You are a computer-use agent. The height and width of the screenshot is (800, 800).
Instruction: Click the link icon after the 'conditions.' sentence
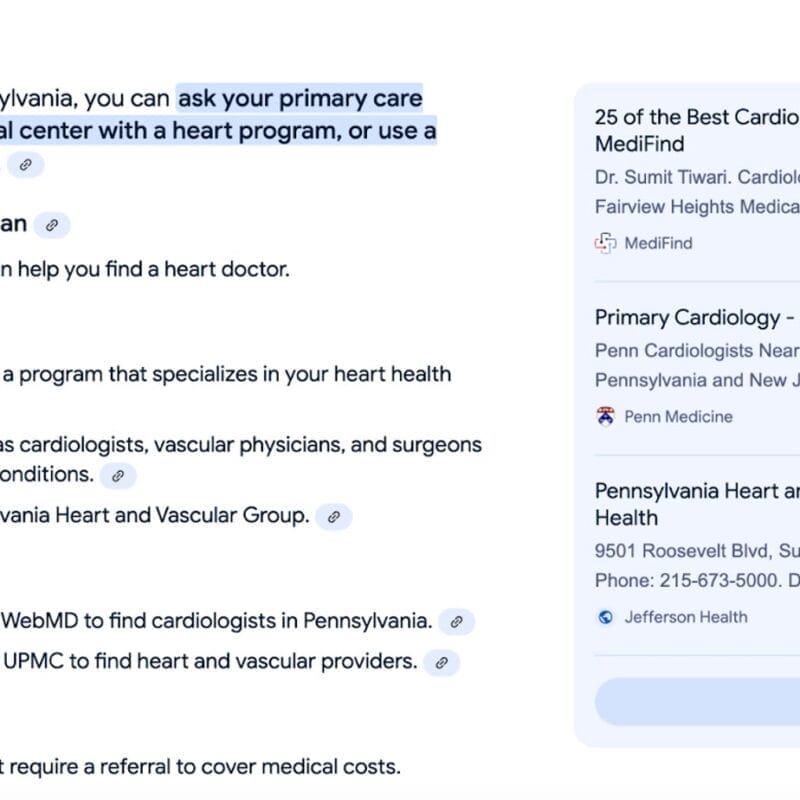(x=119, y=476)
